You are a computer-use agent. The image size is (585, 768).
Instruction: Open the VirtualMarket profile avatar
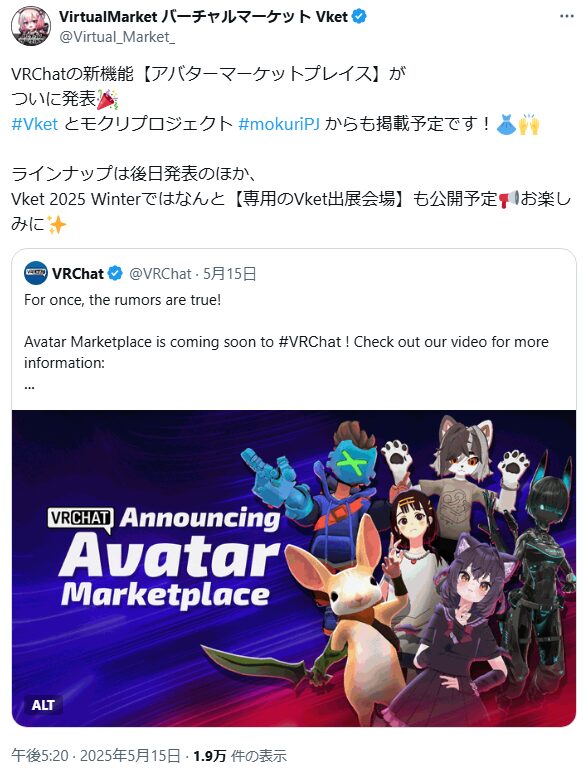(x=30, y=26)
